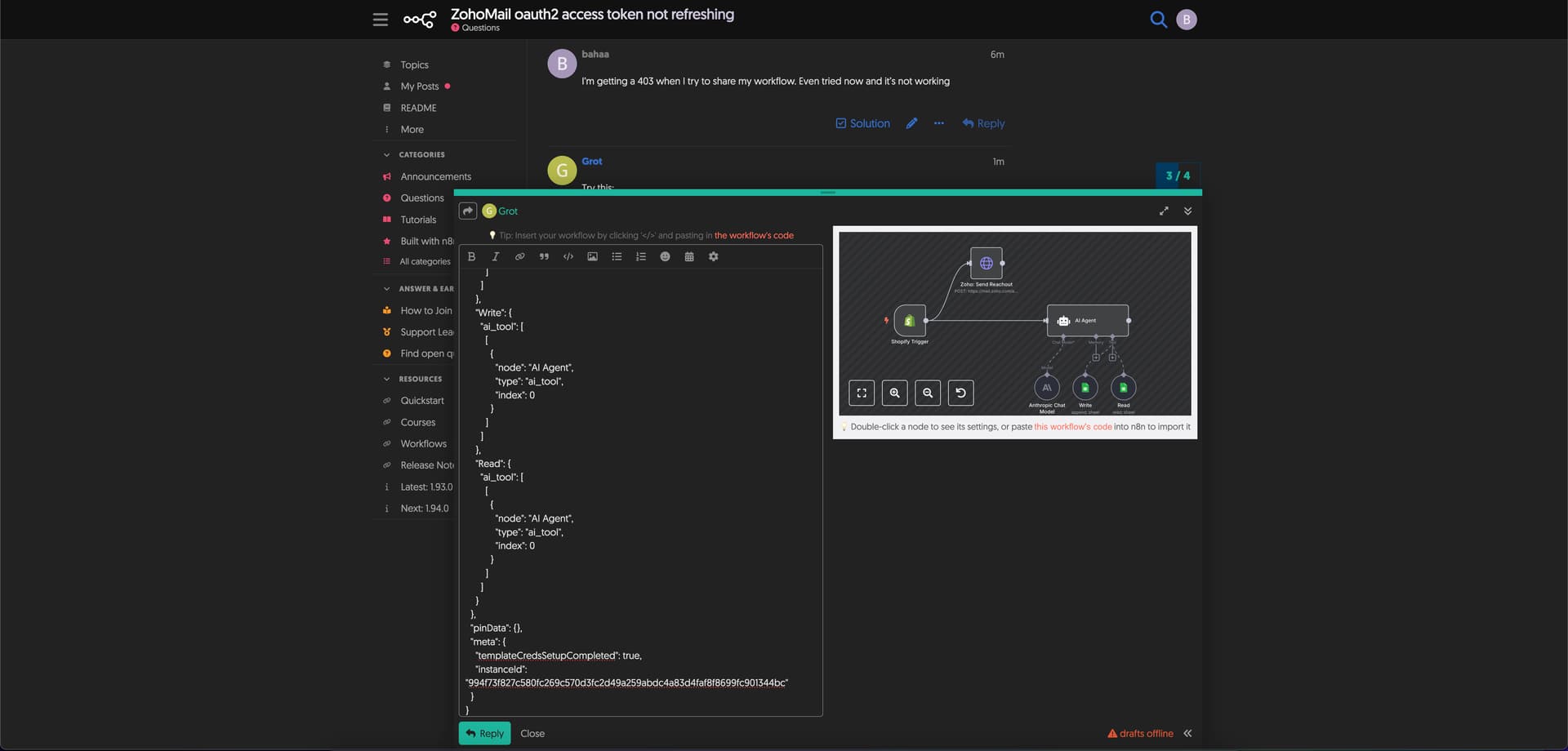Open README in sidebar

pos(418,108)
